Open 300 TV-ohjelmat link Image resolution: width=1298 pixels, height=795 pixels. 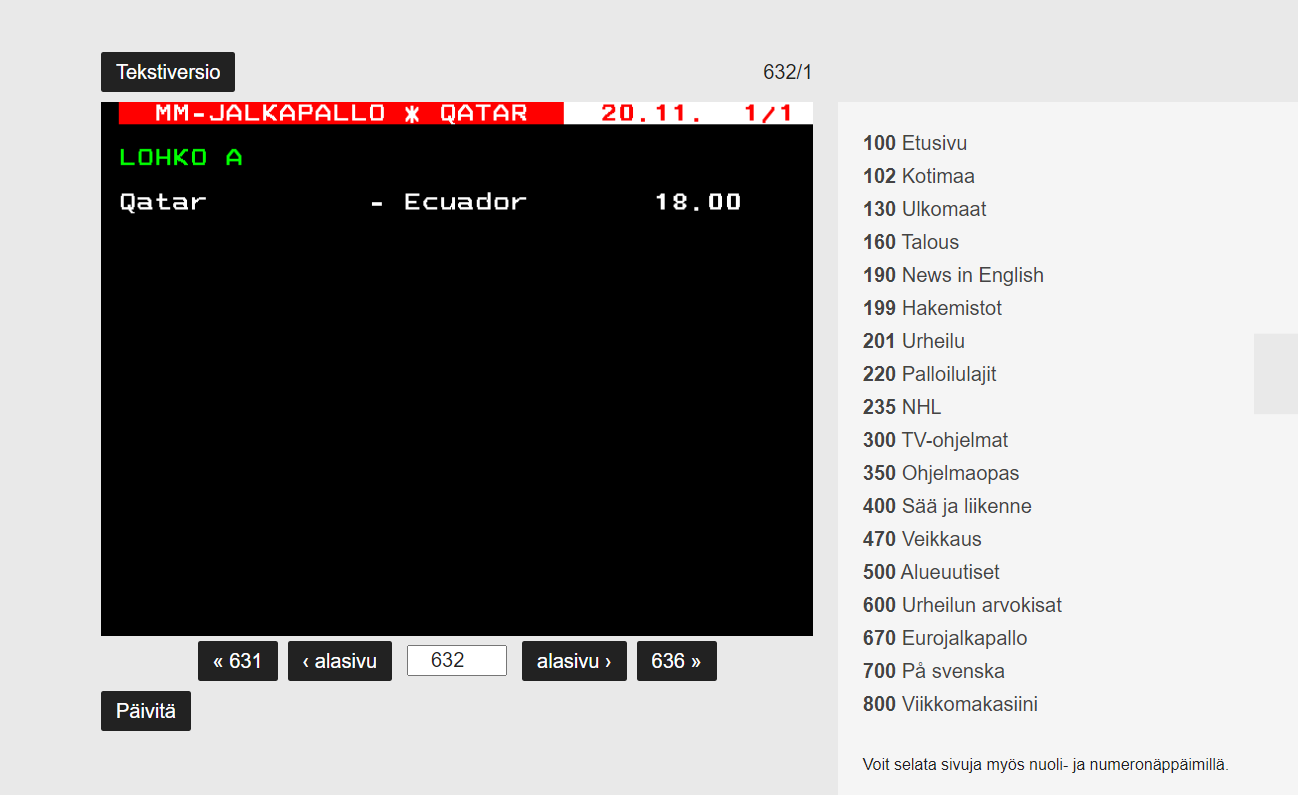(936, 440)
